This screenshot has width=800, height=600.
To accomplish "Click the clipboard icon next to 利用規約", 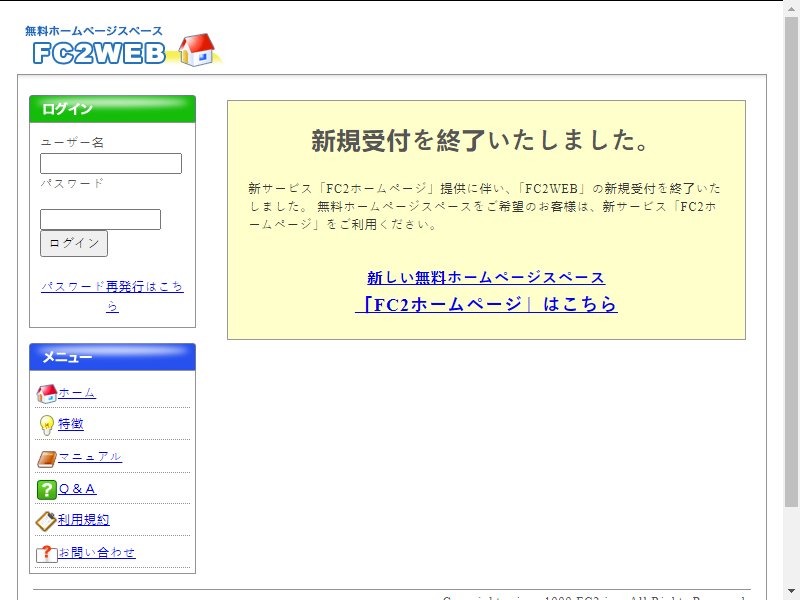I will click(46, 521).
